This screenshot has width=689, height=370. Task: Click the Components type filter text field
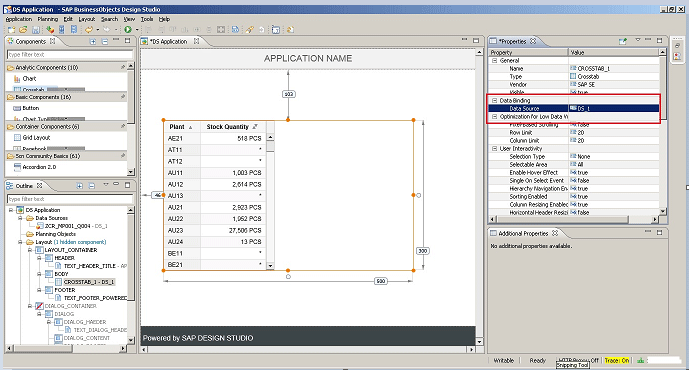pos(70,54)
